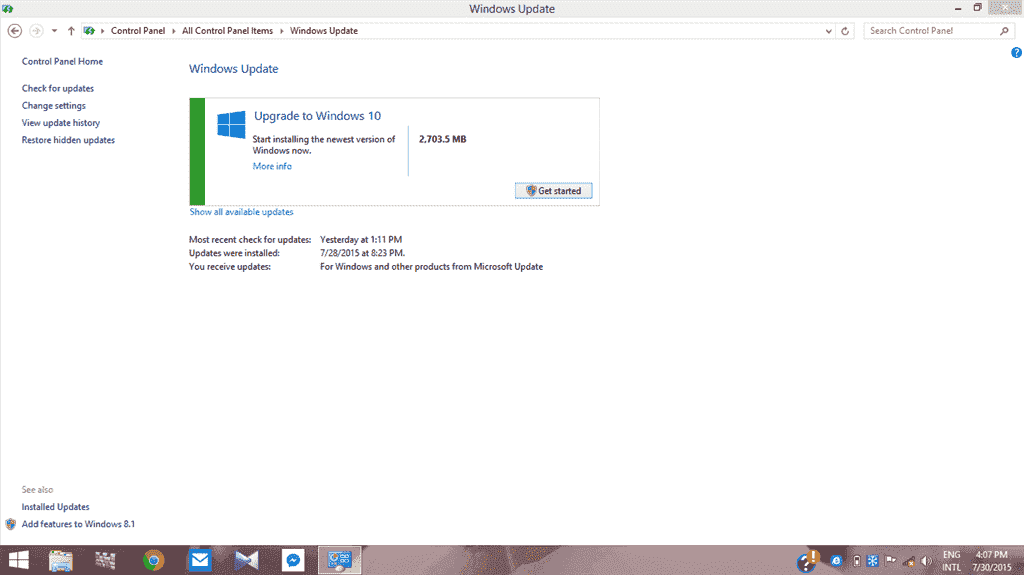Click 'Yesterday at 1:11 PM' check time
The image size is (1024, 575).
[361, 240]
